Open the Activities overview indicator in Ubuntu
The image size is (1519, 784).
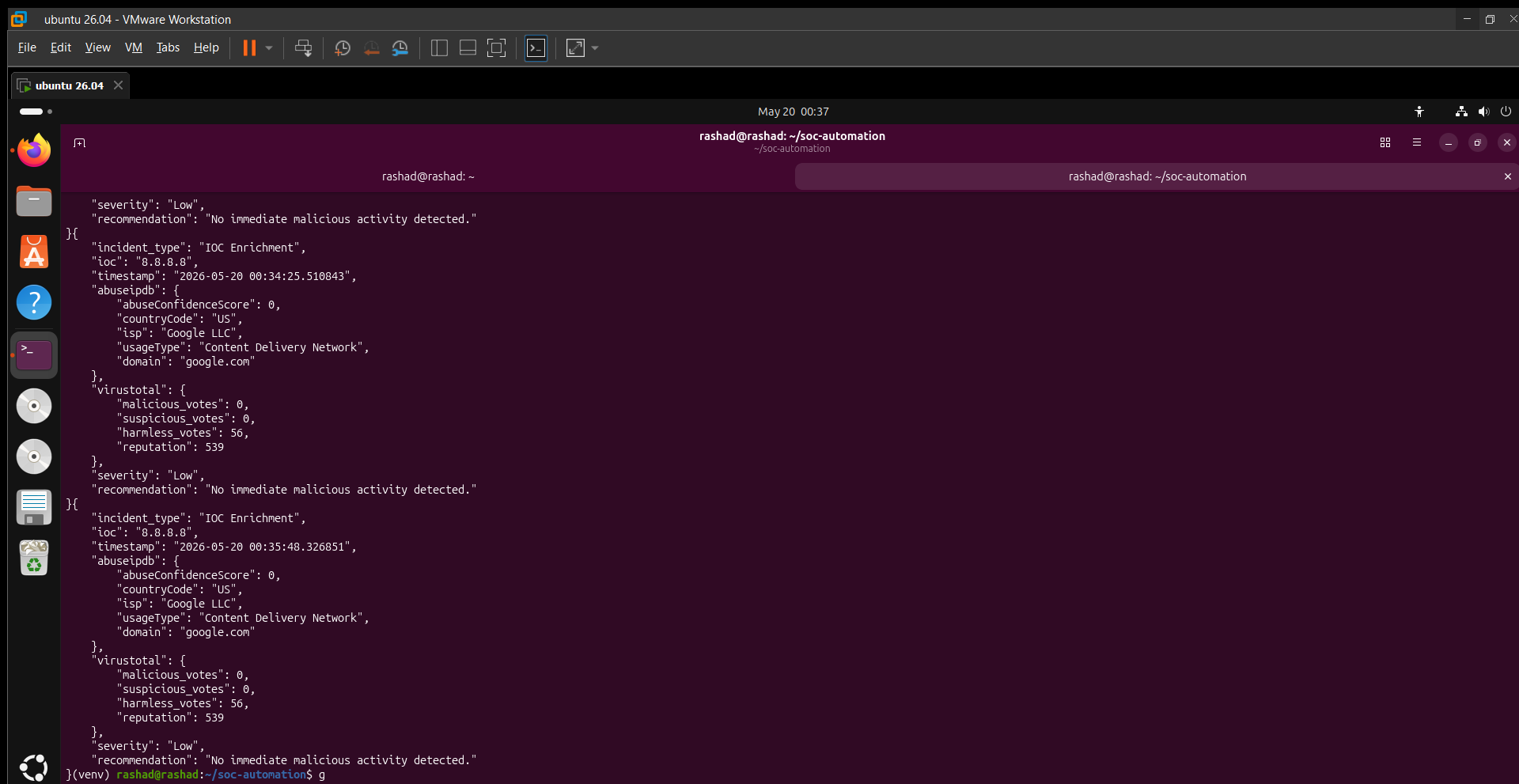[36, 112]
